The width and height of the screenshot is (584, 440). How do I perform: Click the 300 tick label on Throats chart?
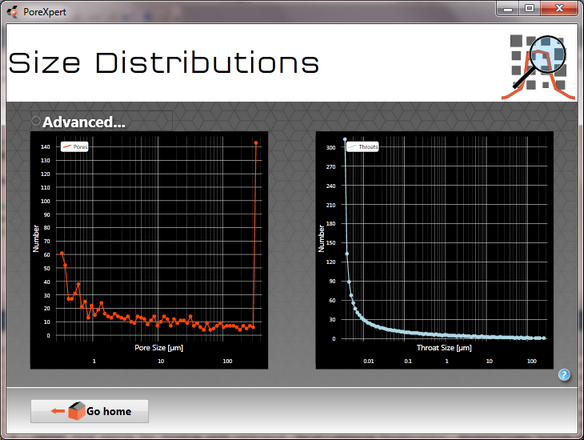(331, 148)
